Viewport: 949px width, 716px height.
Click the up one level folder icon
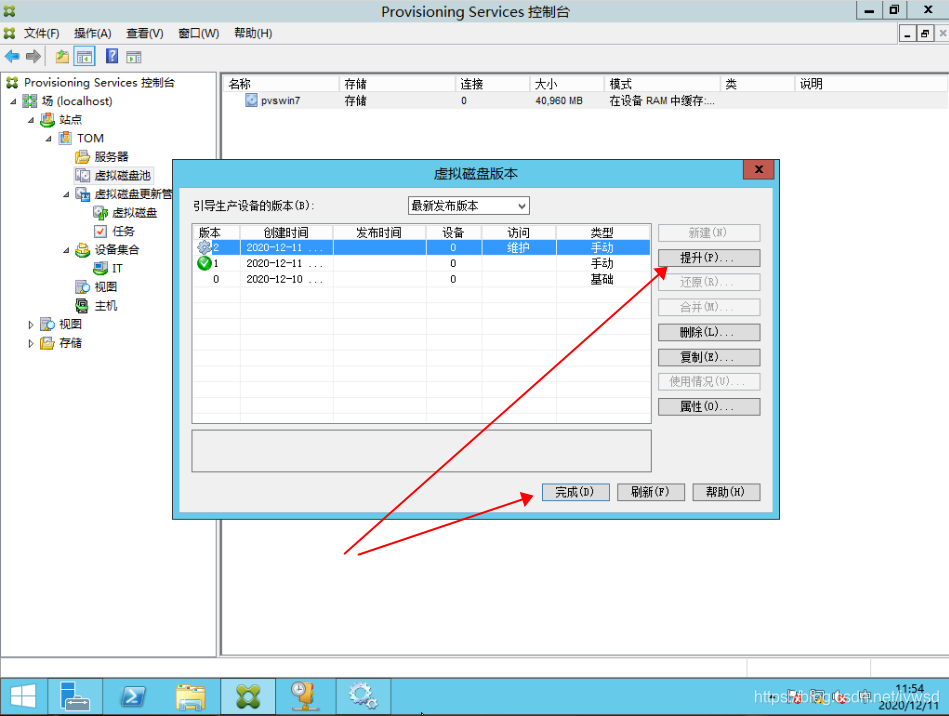coord(62,56)
